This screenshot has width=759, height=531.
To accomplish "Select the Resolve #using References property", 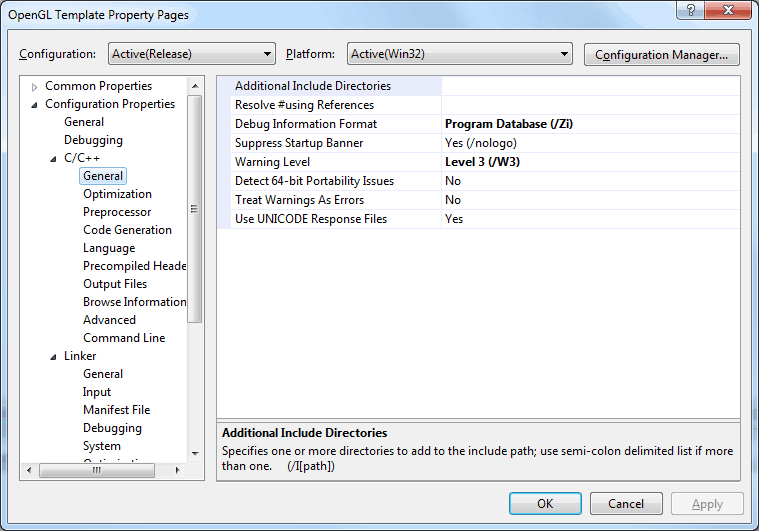I will pyautogui.click(x=336, y=105).
